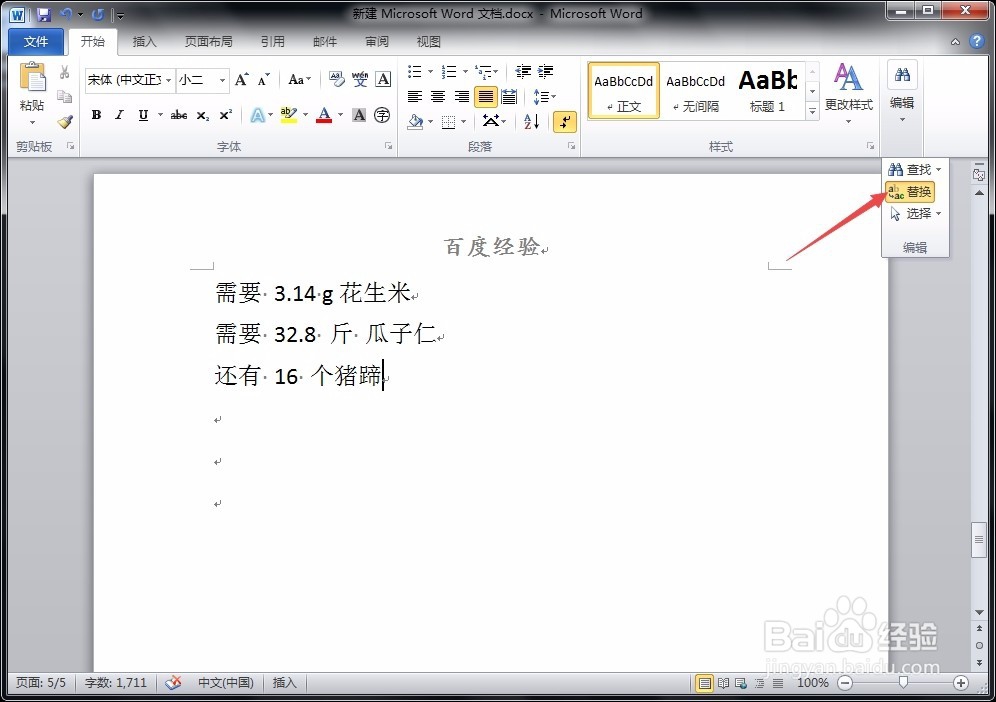Open the 文件 File tab
996x702 pixels.
click(x=36, y=41)
